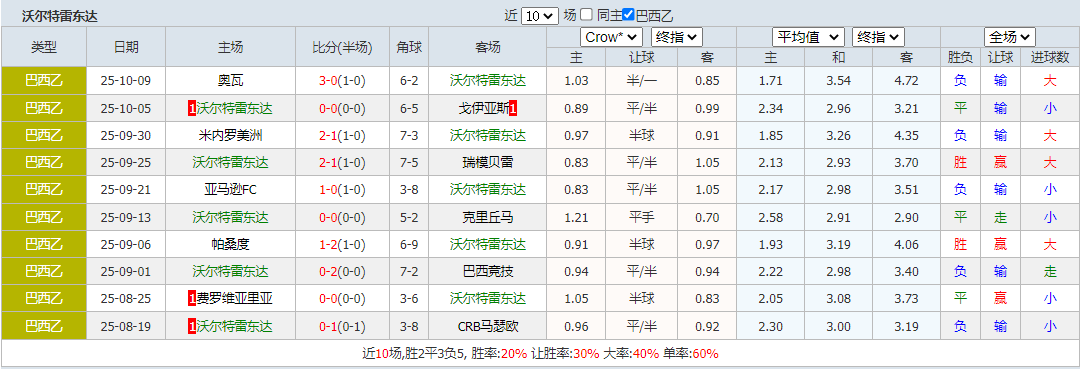Enable the 同主 checkbox
The width and height of the screenshot is (1082, 369).
pyautogui.click(x=587, y=14)
